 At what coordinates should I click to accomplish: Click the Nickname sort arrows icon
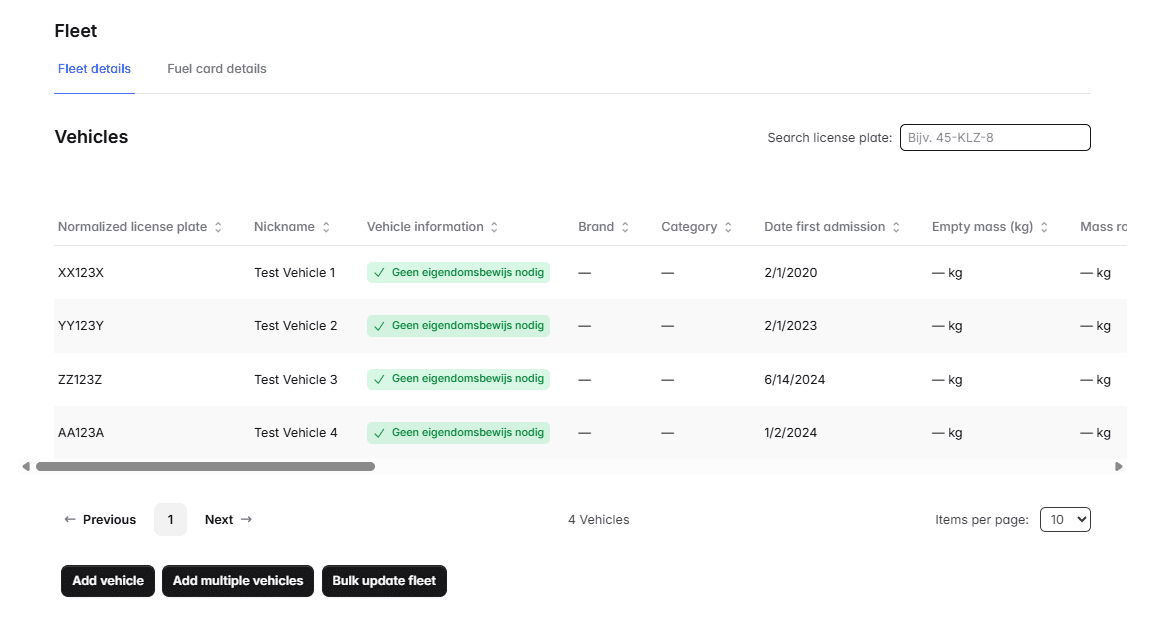[326, 227]
